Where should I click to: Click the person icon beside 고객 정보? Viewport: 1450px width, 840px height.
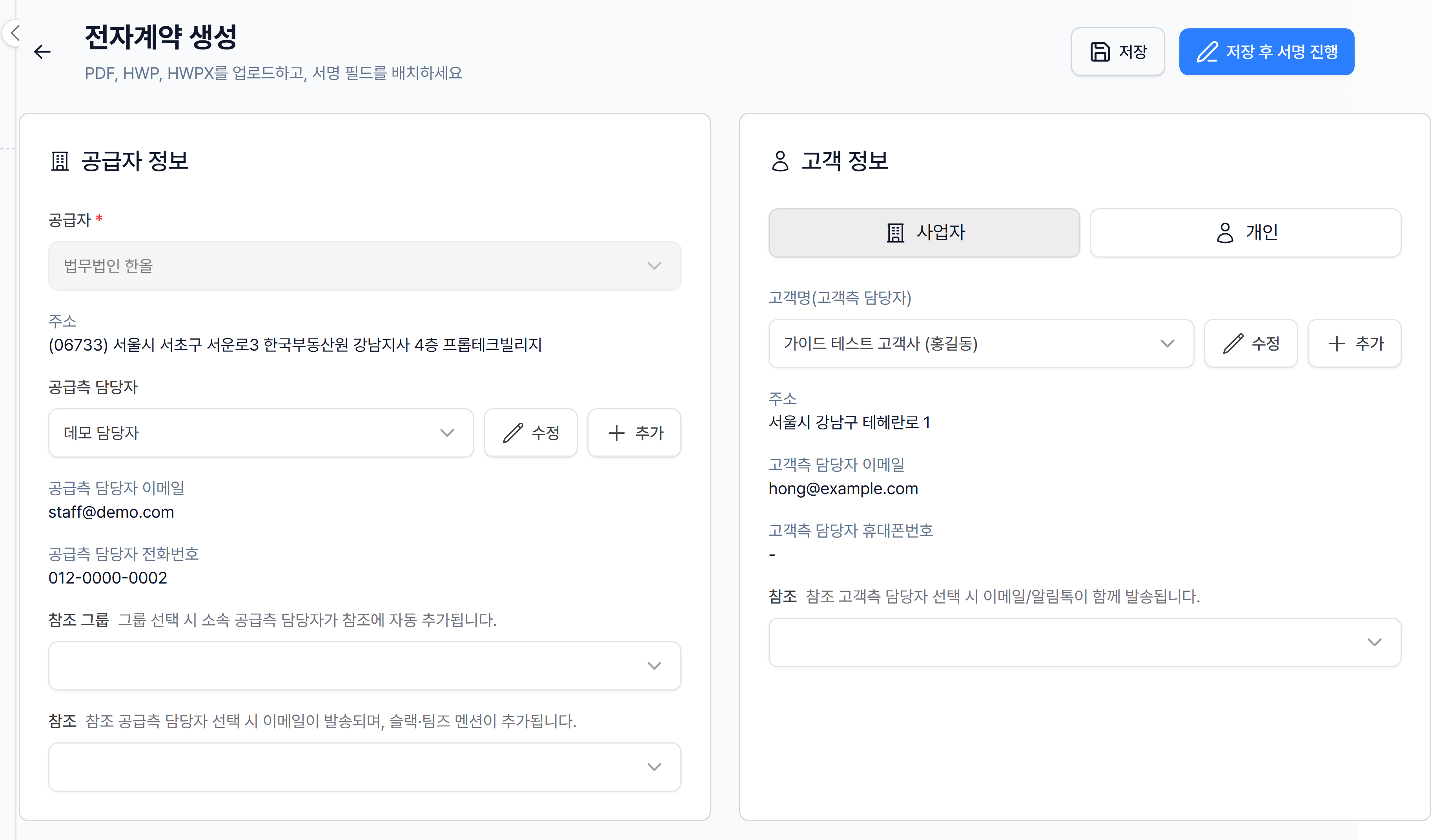780,161
